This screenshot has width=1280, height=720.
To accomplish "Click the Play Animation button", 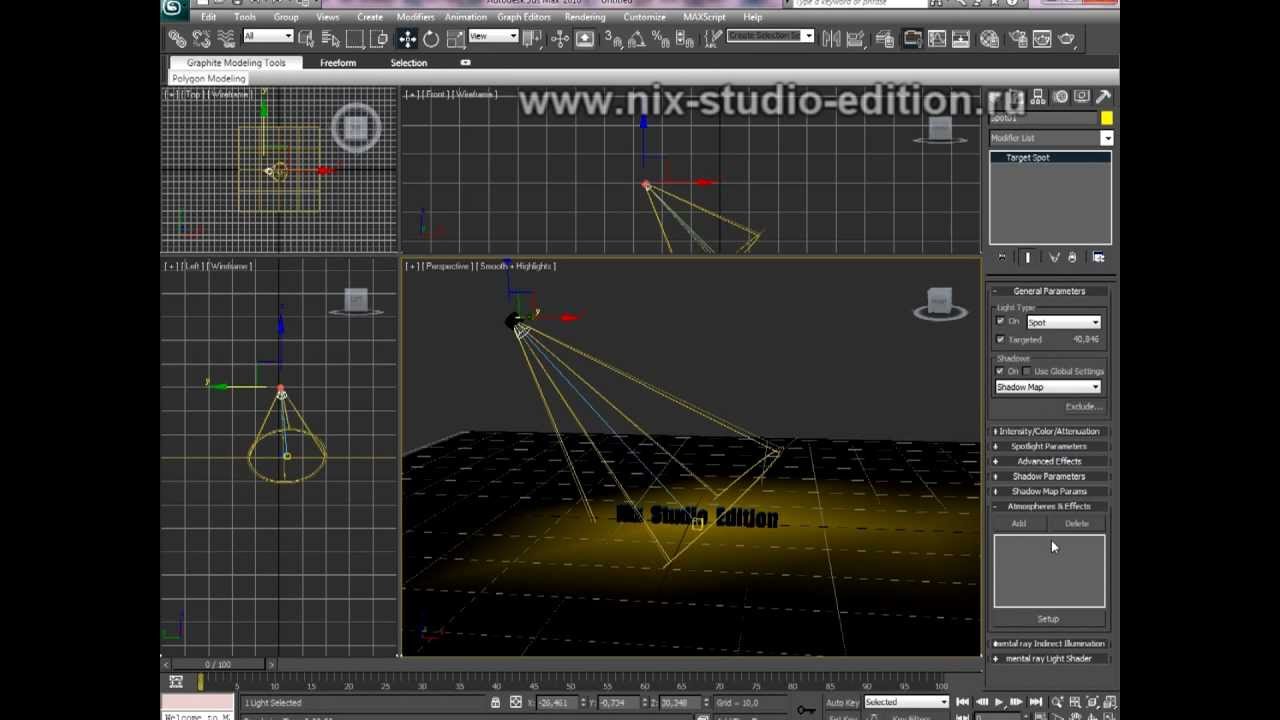I will (x=998, y=703).
